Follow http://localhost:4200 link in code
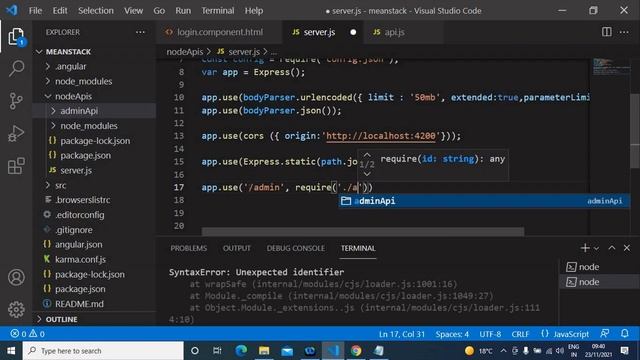The image size is (640, 360). point(381,136)
